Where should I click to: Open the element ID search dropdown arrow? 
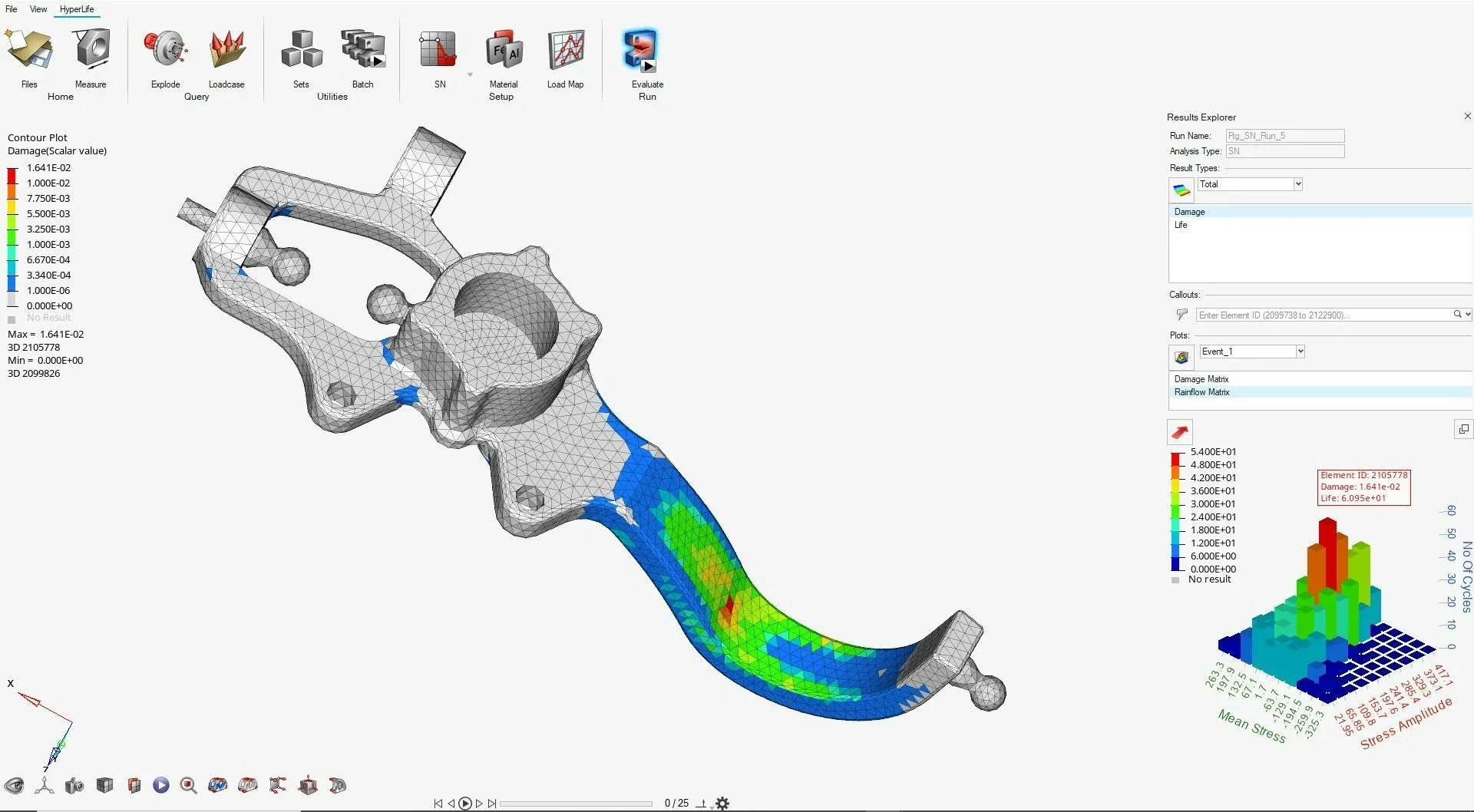pyautogui.click(x=1468, y=315)
